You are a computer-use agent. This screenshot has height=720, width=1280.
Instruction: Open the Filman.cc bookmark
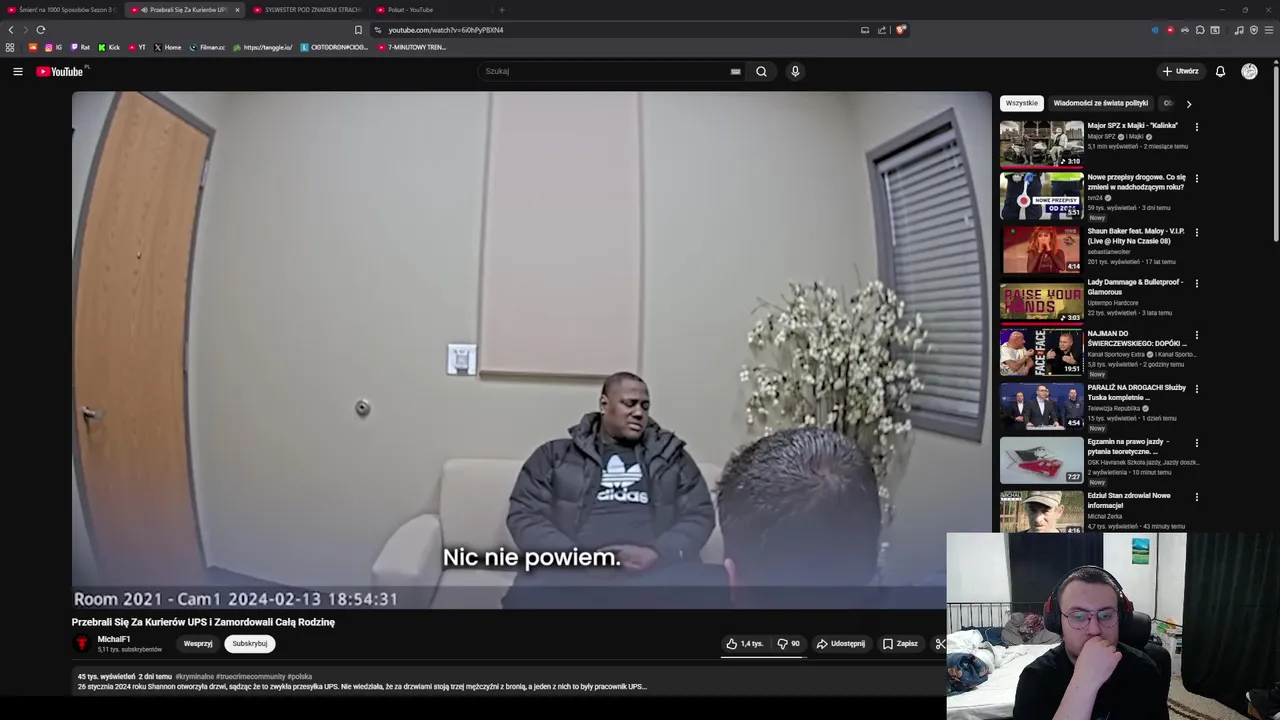207,47
